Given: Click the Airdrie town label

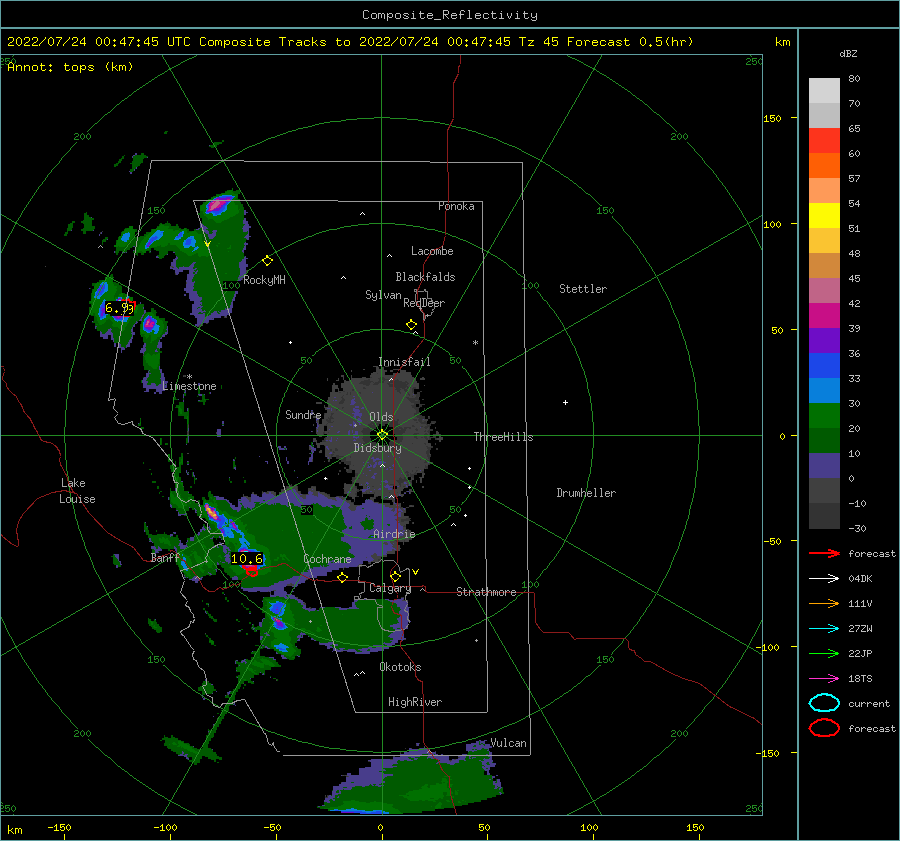Looking at the screenshot, I should tap(394, 534).
